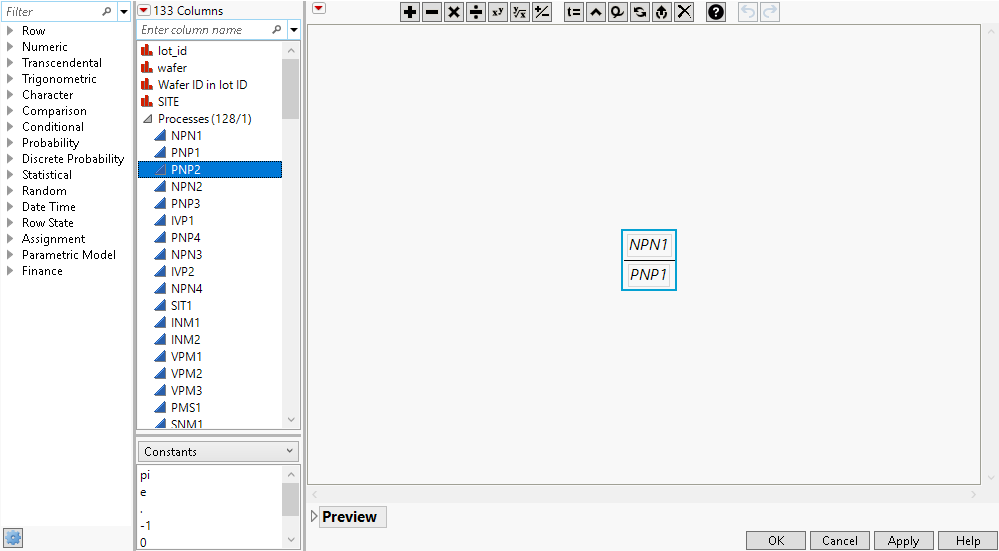999x551 pixels.
Task: Open the gear settings icon at bottom left
Action: tap(13, 537)
